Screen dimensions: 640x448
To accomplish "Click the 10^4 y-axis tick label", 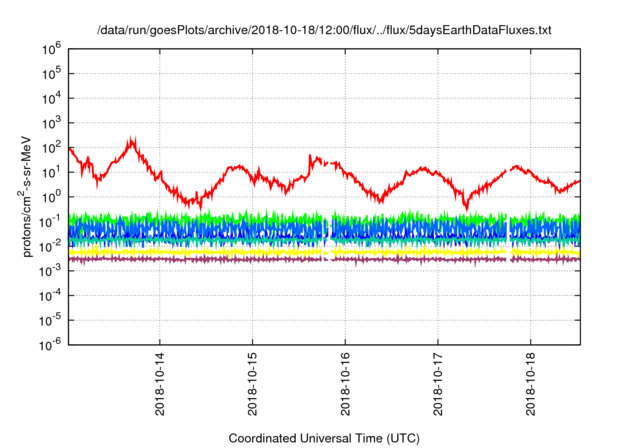I will (x=51, y=98).
